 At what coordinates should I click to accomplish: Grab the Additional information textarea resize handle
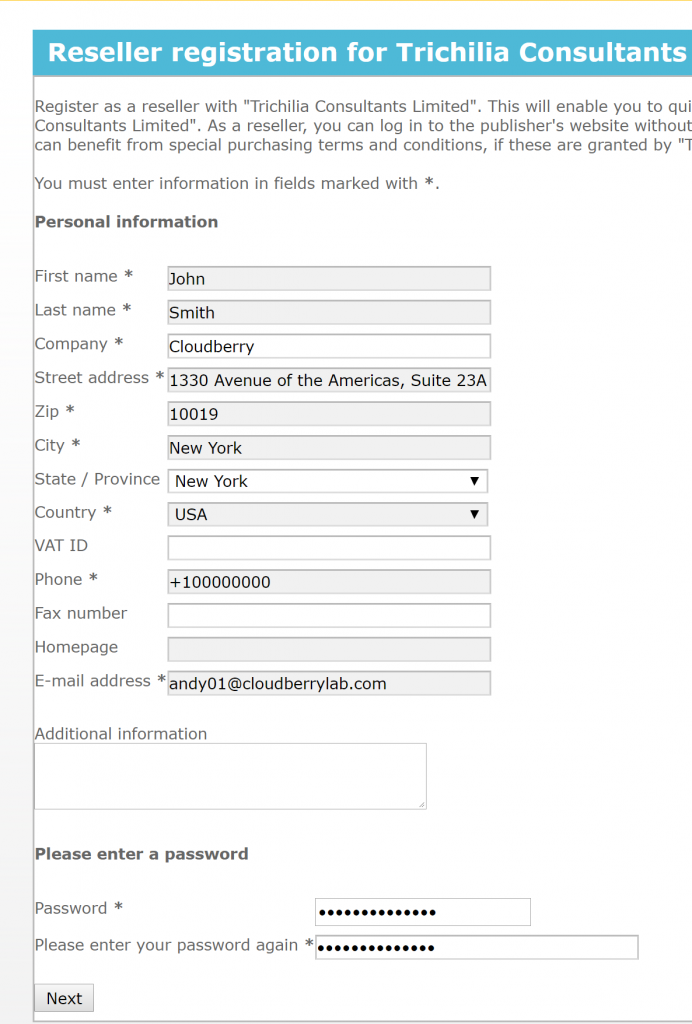[421, 804]
